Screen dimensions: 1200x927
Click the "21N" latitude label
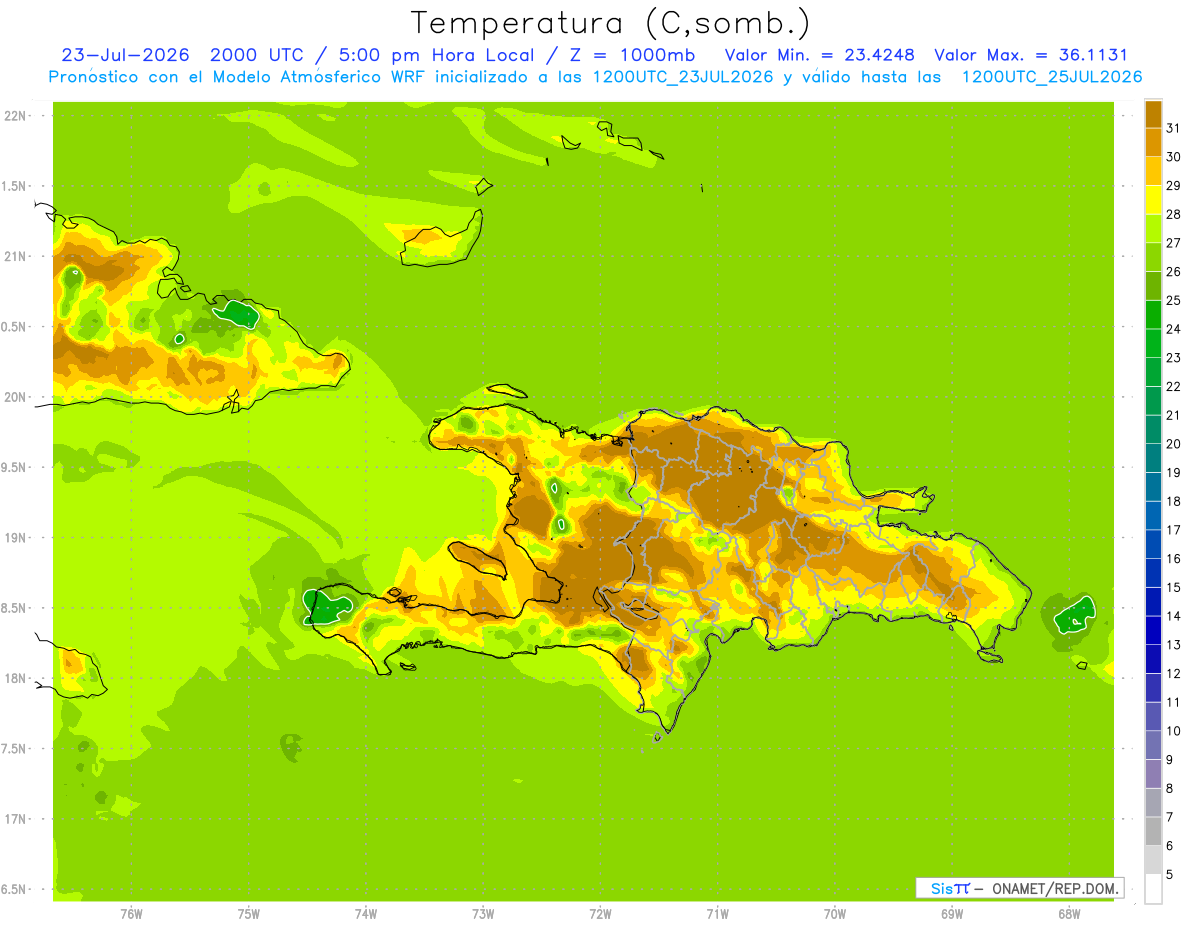point(16,257)
